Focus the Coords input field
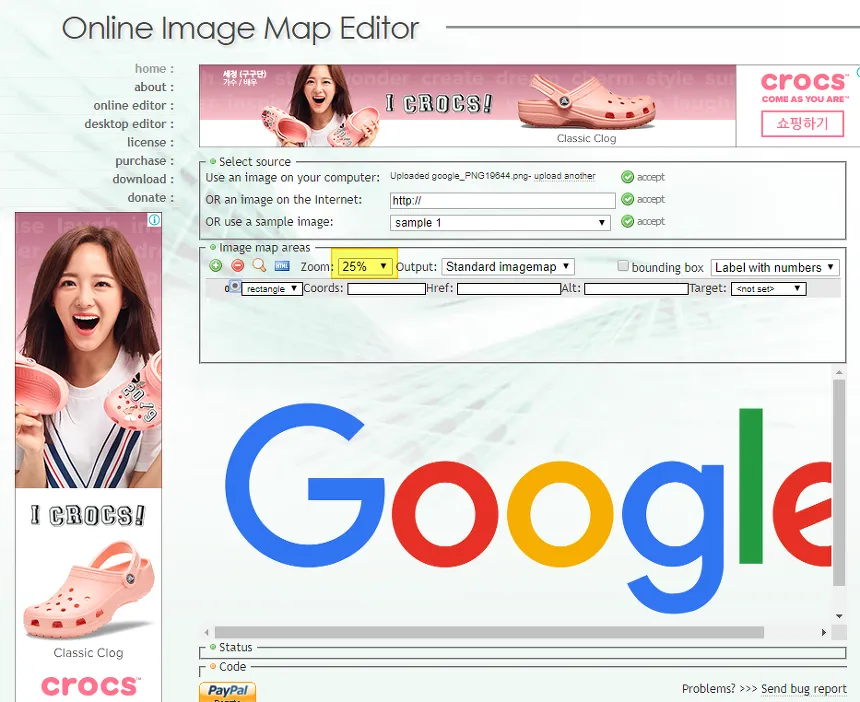Image resolution: width=860 pixels, height=702 pixels. (386, 289)
